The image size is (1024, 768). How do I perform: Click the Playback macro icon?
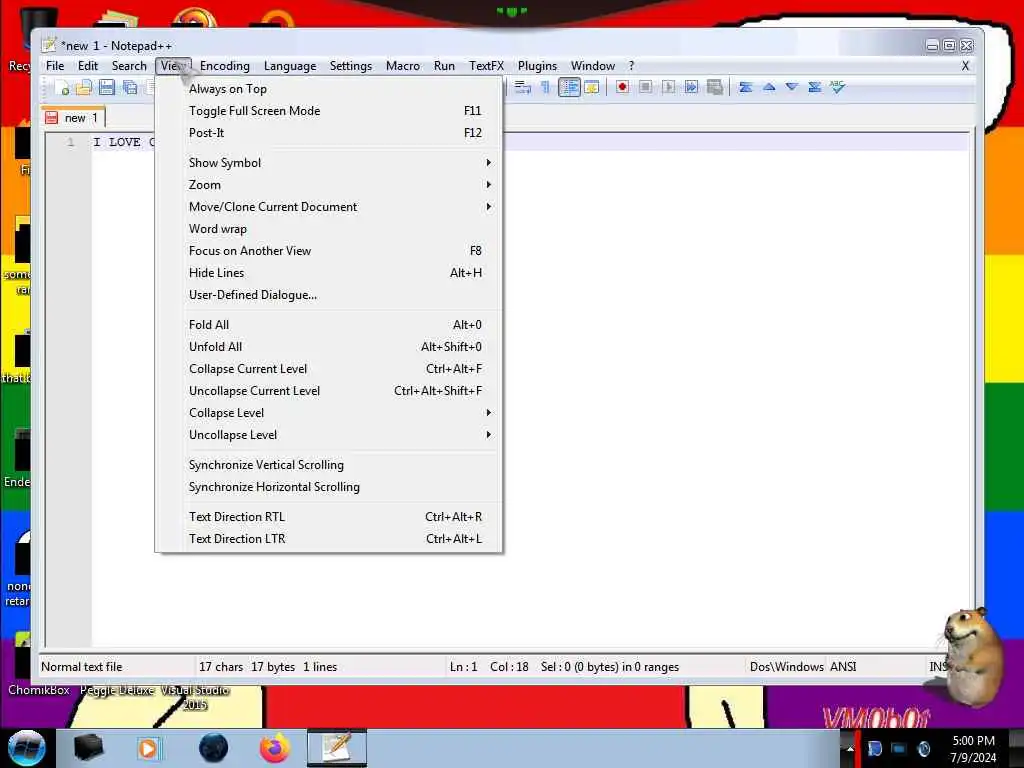pyautogui.click(x=668, y=87)
